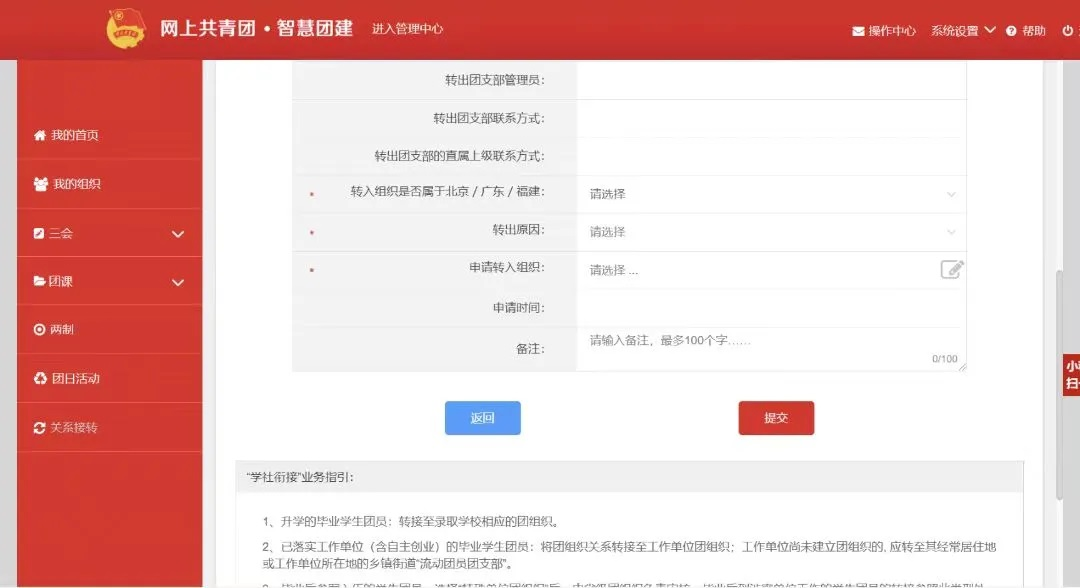Open 系统设置 dropdown in header
This screenshot has height=588, width=1080.
[x=963, y=31]
